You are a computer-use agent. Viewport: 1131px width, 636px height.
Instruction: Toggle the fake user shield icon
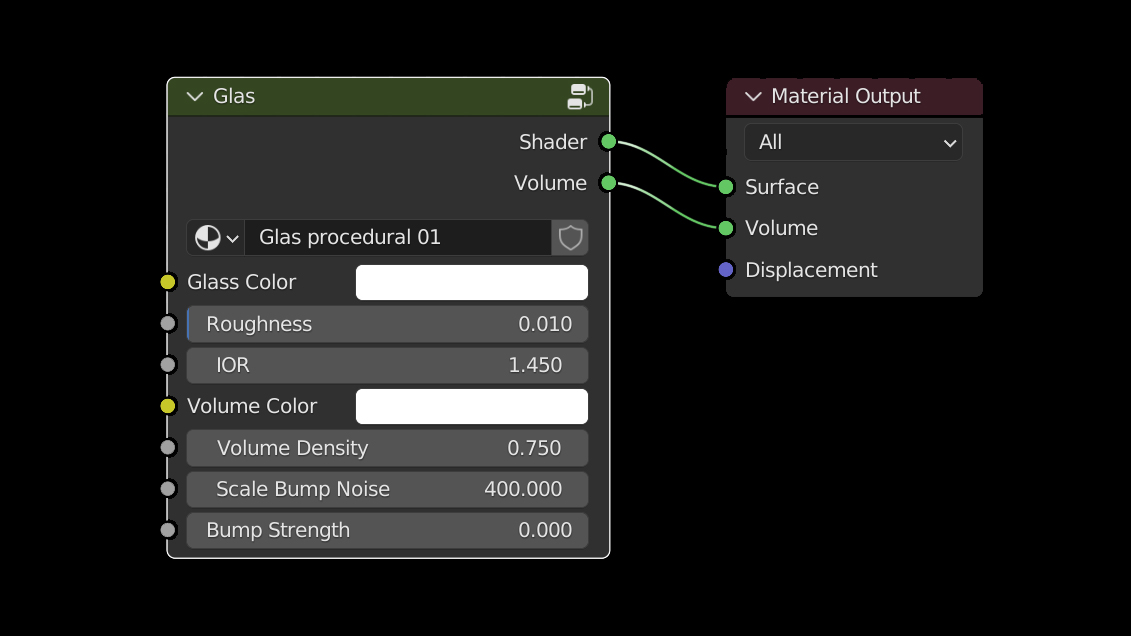[x=570, y=238]
